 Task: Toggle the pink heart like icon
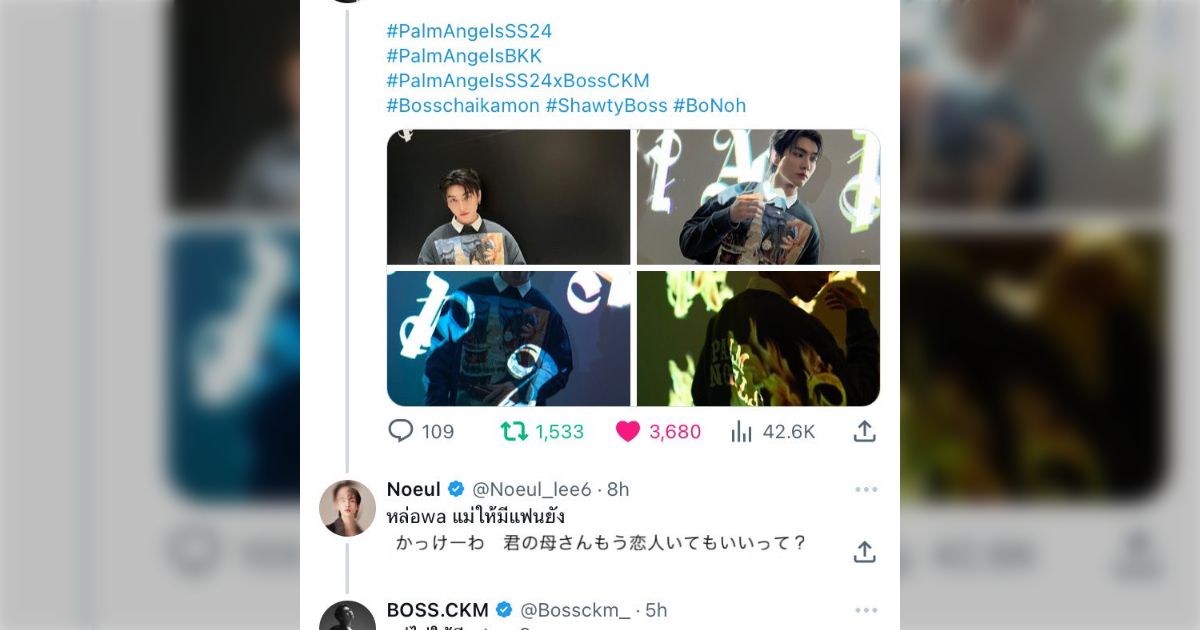pos(628,431)
